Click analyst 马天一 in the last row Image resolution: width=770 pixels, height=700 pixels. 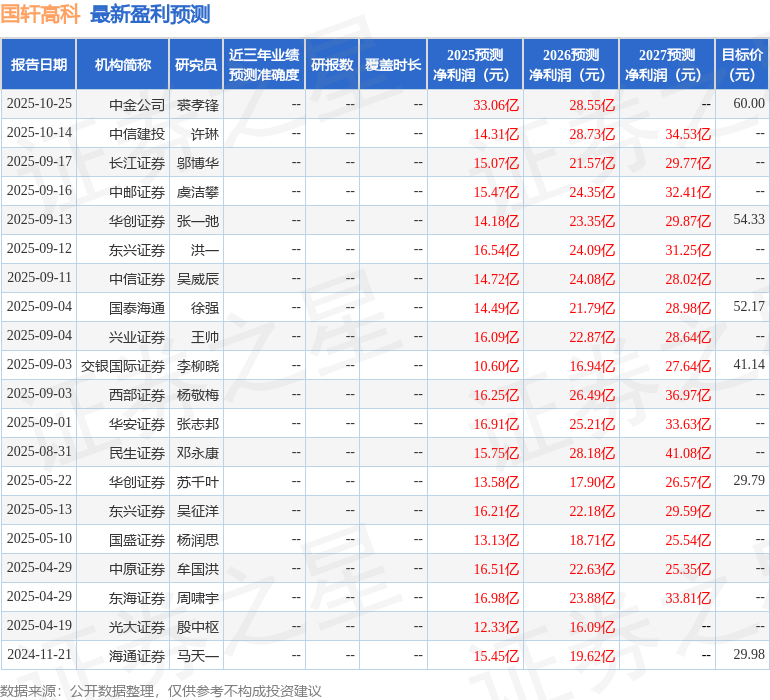(x=197, y=655)
